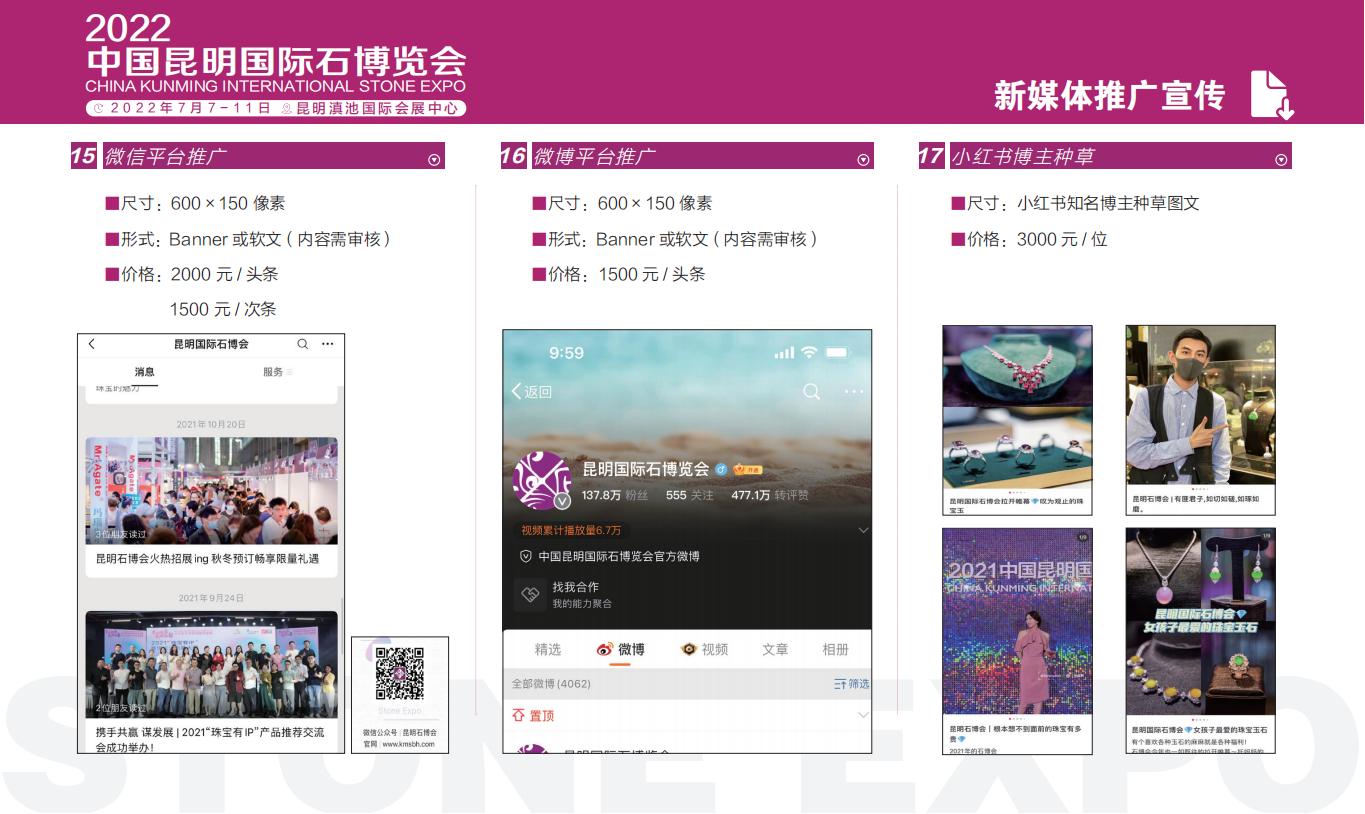Open the 携手共赢 谋发展 article title
Screen dimensions: 1365x814
point(210,739)
